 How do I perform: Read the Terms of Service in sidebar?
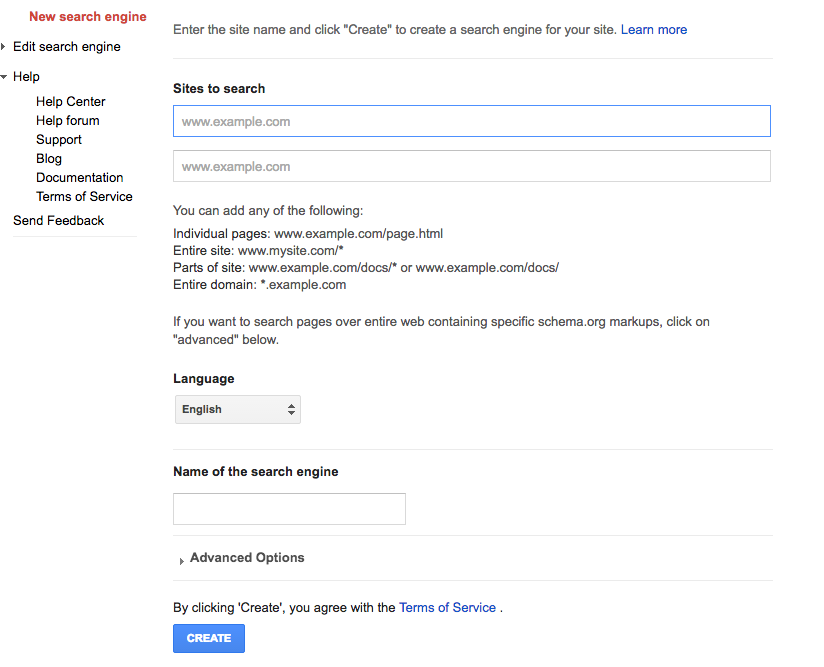(x=84, y=196)
